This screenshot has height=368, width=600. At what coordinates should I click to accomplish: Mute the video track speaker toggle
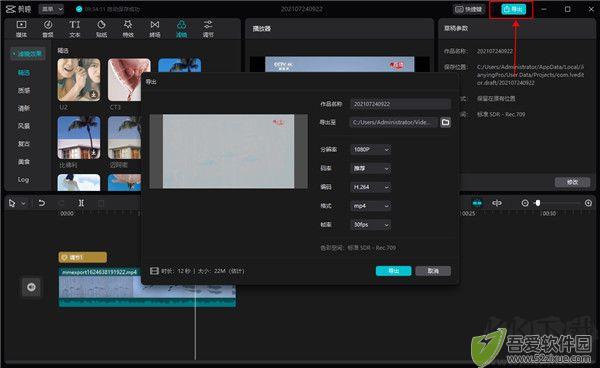tap(31, 287)
